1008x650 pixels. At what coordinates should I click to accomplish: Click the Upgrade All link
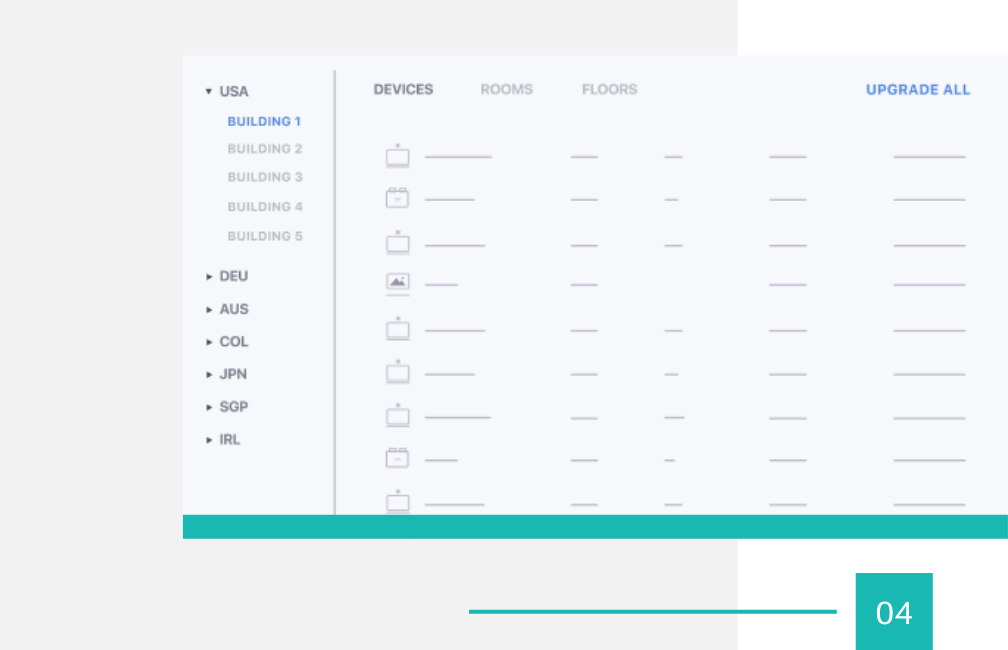pos(917,90)
